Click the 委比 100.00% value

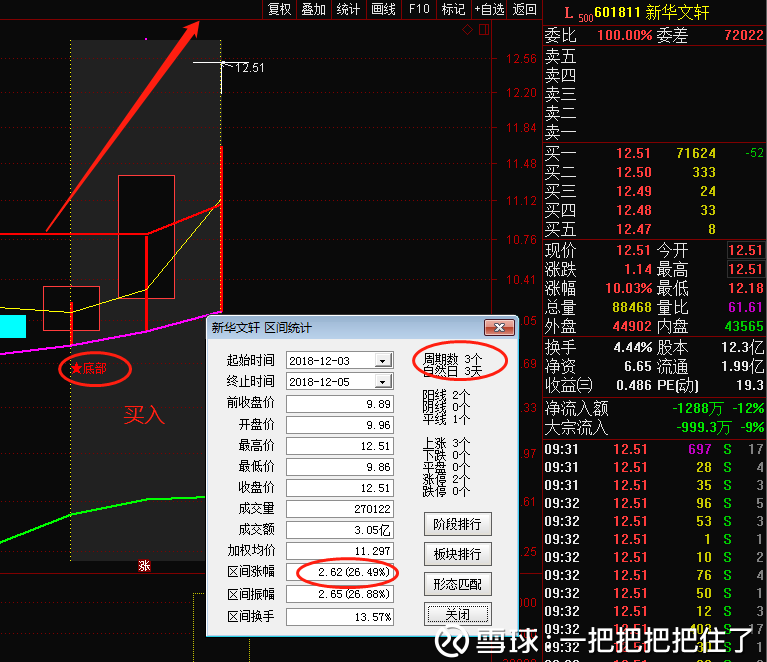coord(625,35)
